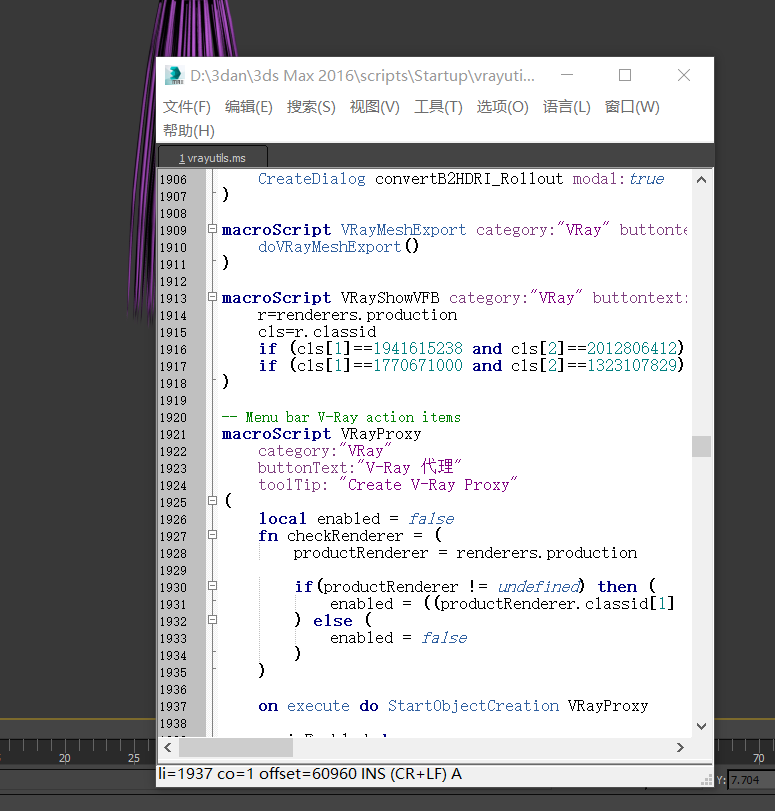Screen dimensions: 775x811
Task: Open the 工具(T) menu
Action: (x=438, y=107)
